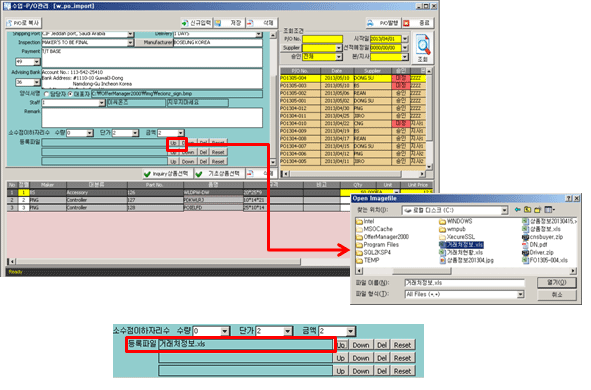Select the 담당자 radio button

(46, 94)
